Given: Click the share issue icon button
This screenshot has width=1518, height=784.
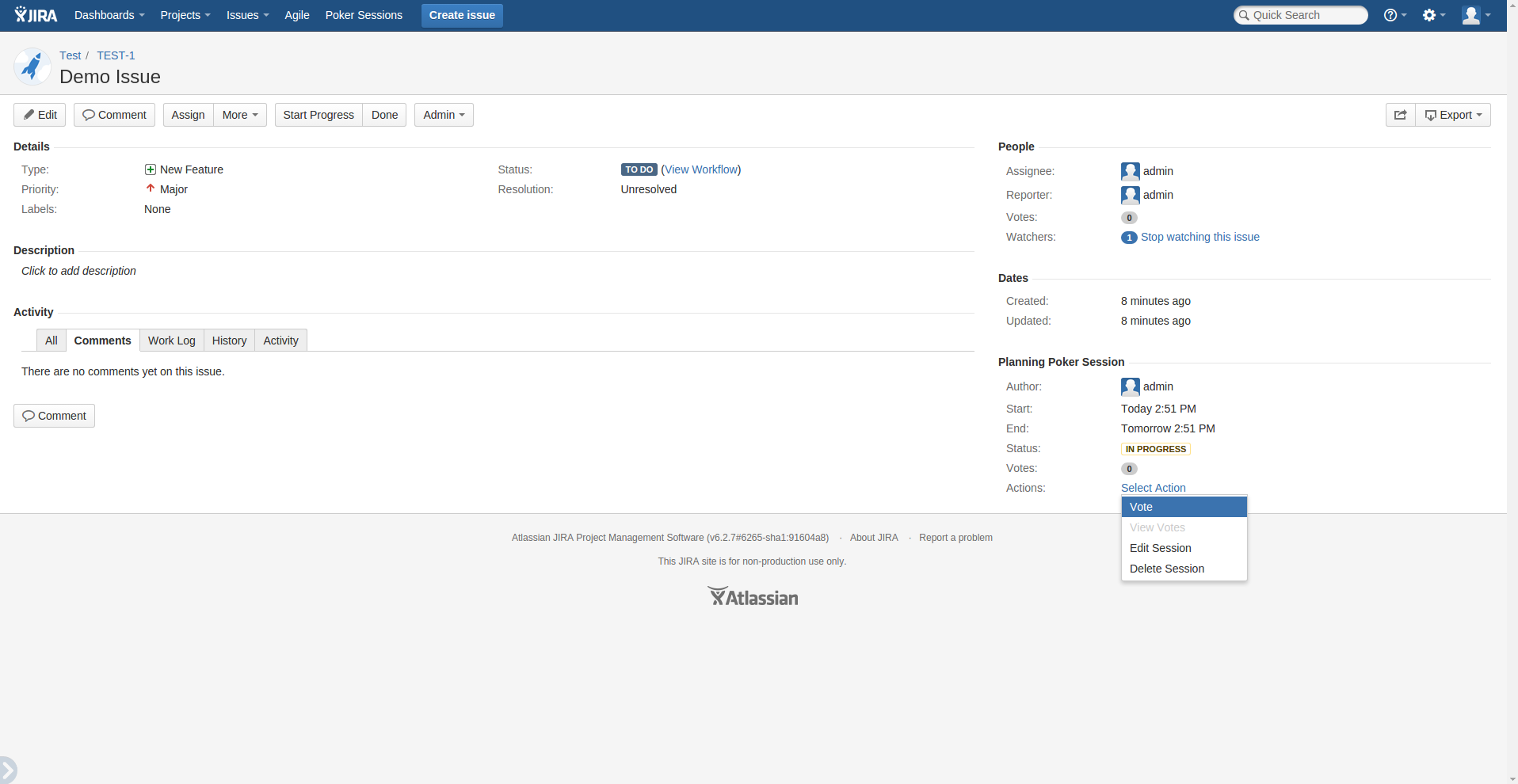Looking at the screenshot, I should click(x=1400, y=115).
